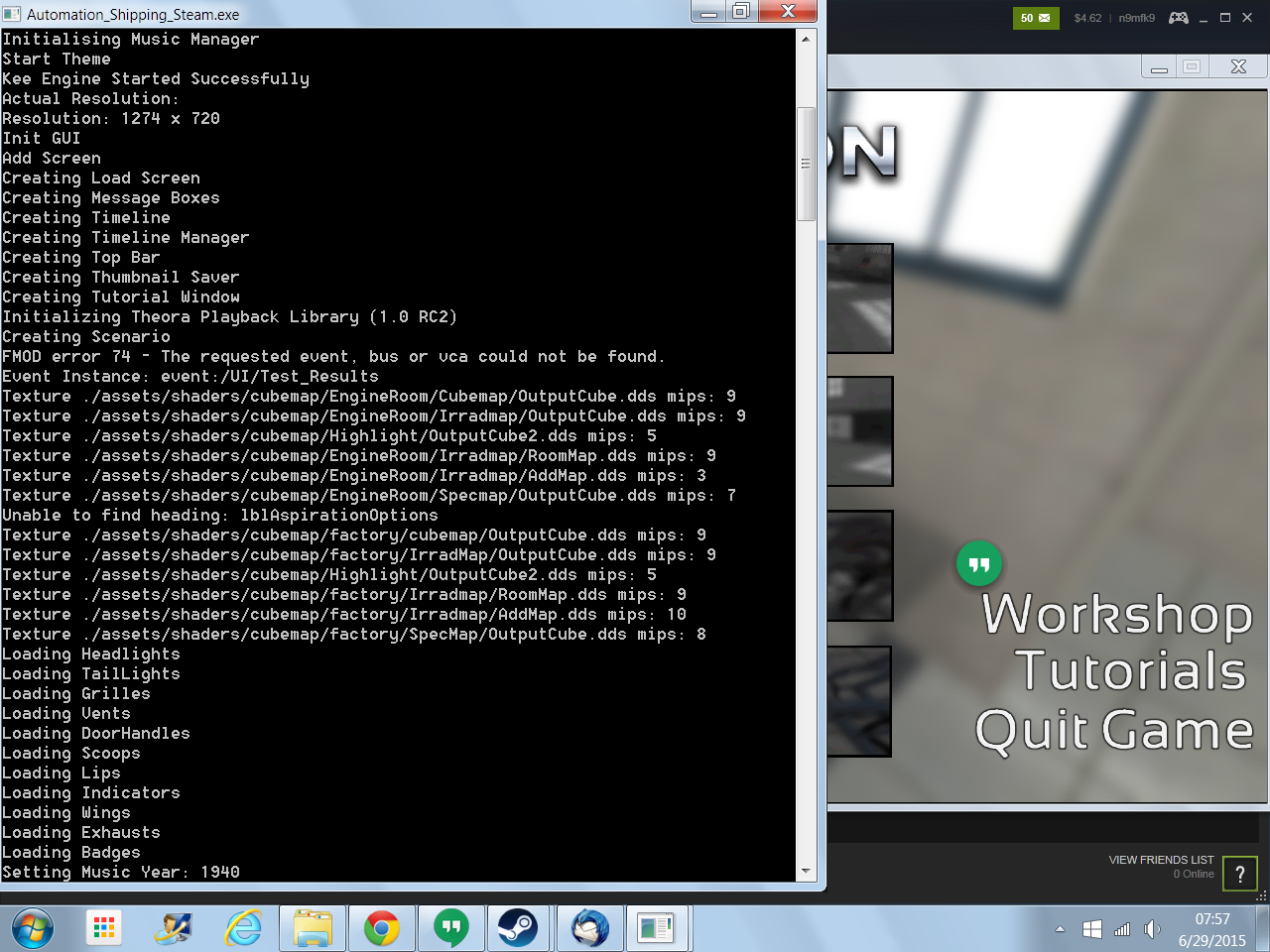1270x952 pixels.
Task: Click the Windows flag tray icon
Action: [x=1092, y=929]
